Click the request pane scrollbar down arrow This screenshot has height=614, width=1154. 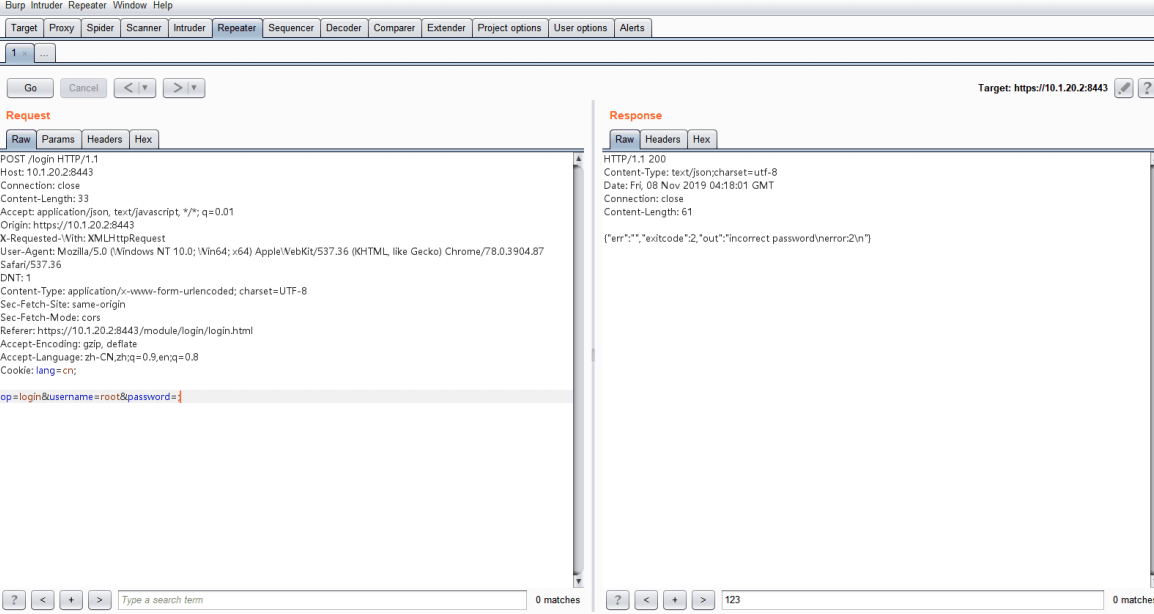pyautogui.click(x=578, y=581)
